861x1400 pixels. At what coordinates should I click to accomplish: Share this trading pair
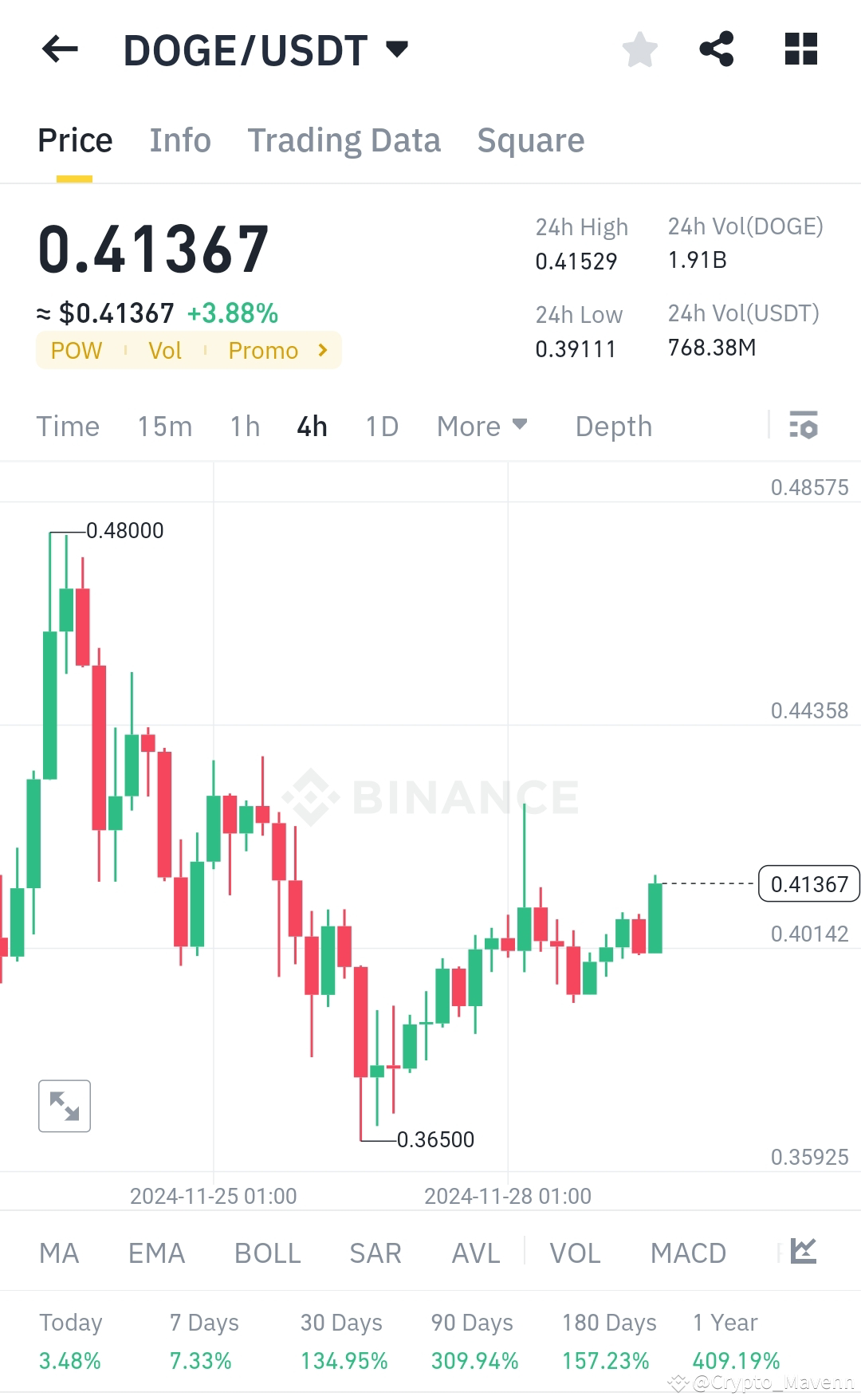(717, 49)
